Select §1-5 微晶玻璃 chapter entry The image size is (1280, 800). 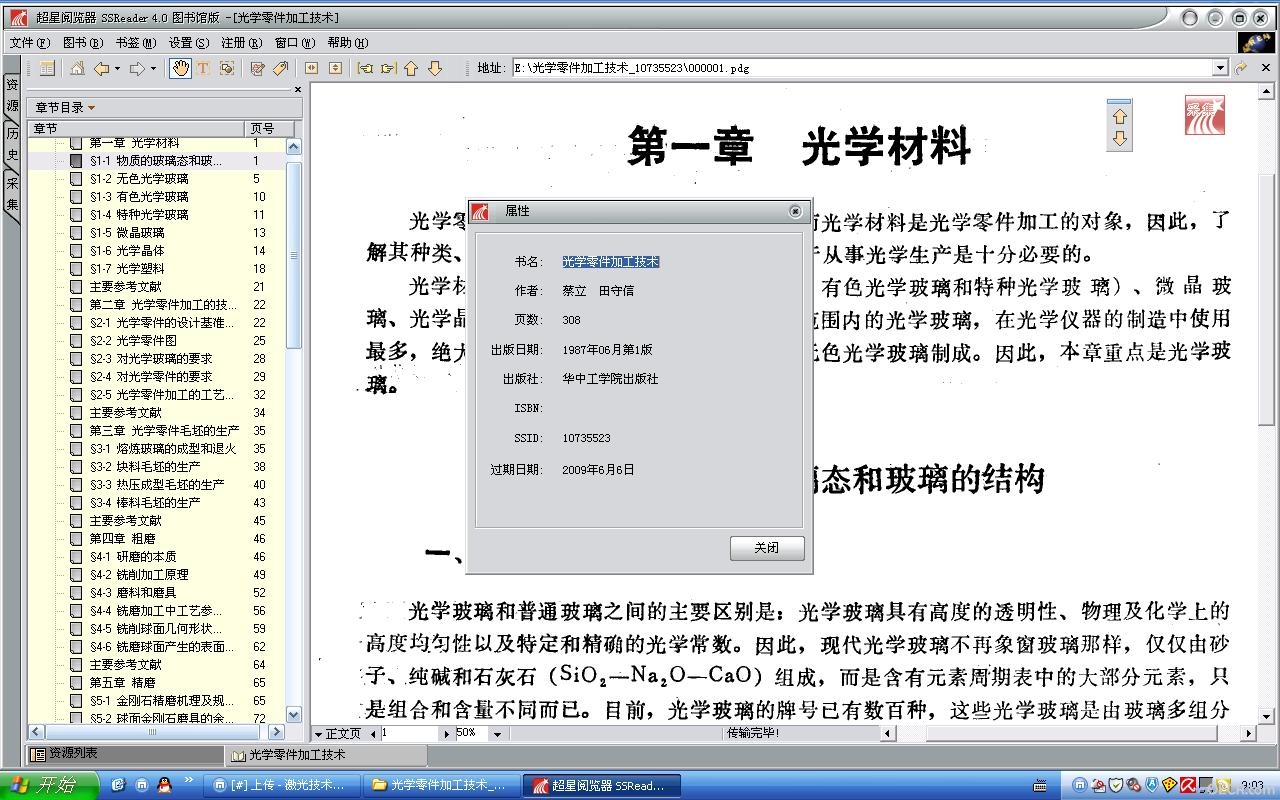coord(127,233)
